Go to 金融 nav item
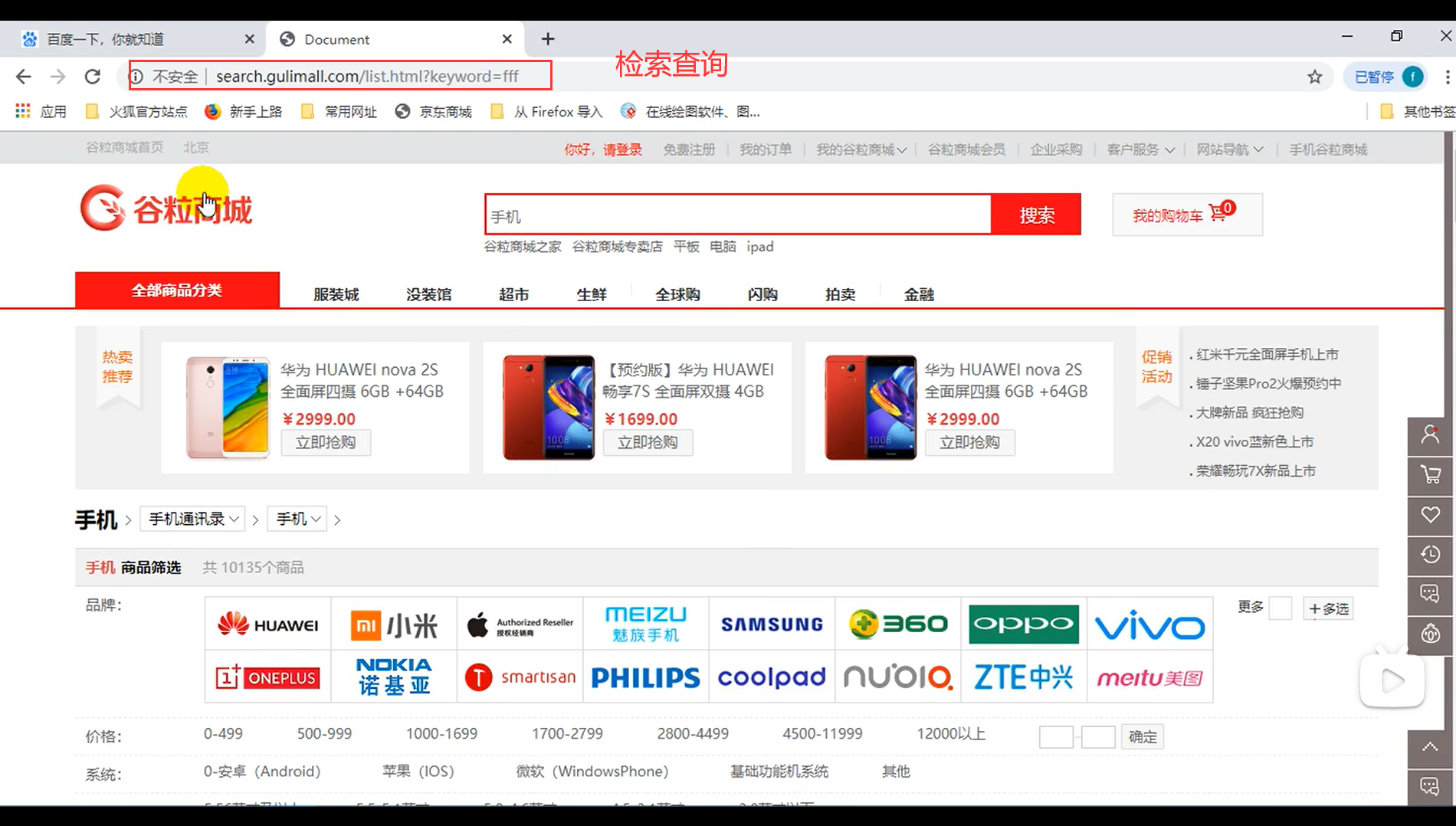Viewport: 1456px width, 826px height. point(919,294)
